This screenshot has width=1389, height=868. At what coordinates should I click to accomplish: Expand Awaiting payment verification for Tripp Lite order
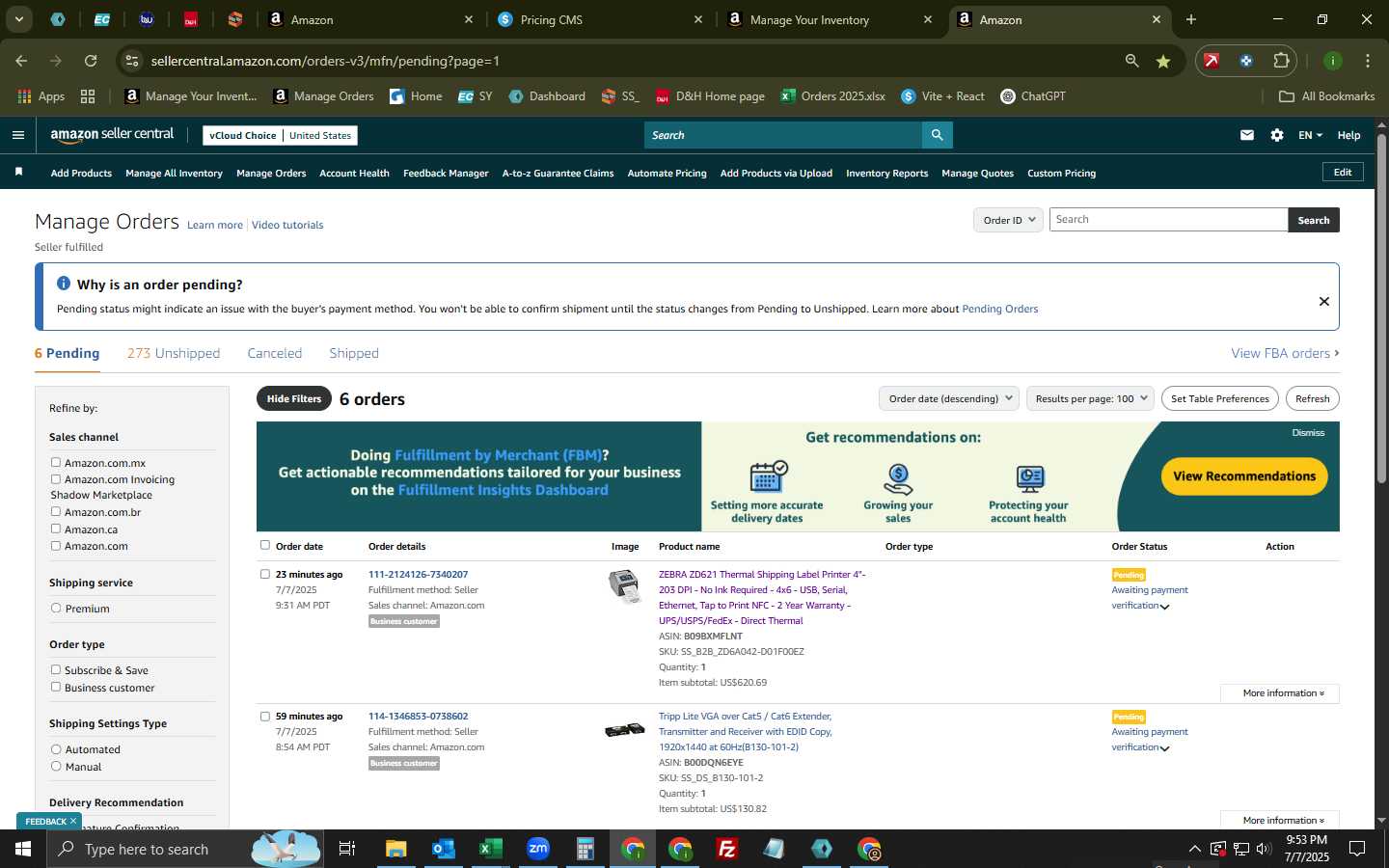(1164, 748)
